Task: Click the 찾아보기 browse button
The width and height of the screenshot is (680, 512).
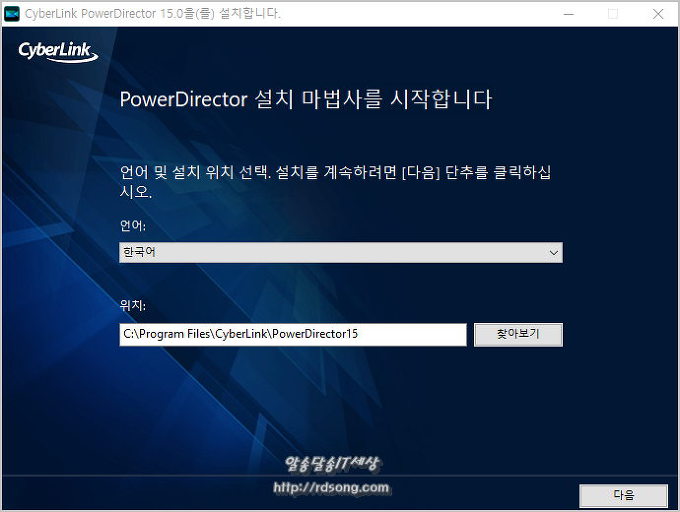Action: pos(518,334)
